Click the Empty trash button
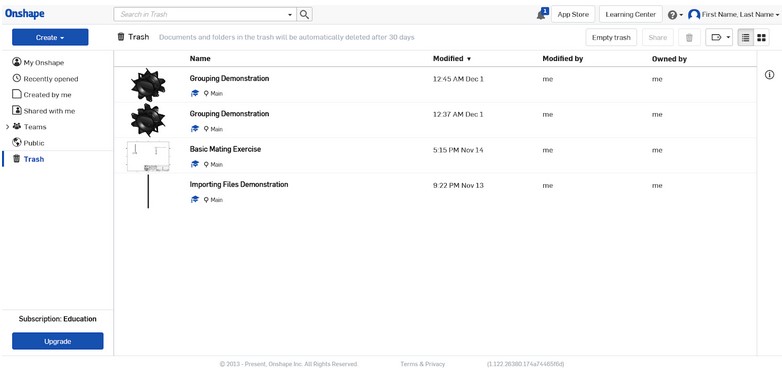This screenshot has height=372, width=782. [611, 37]
